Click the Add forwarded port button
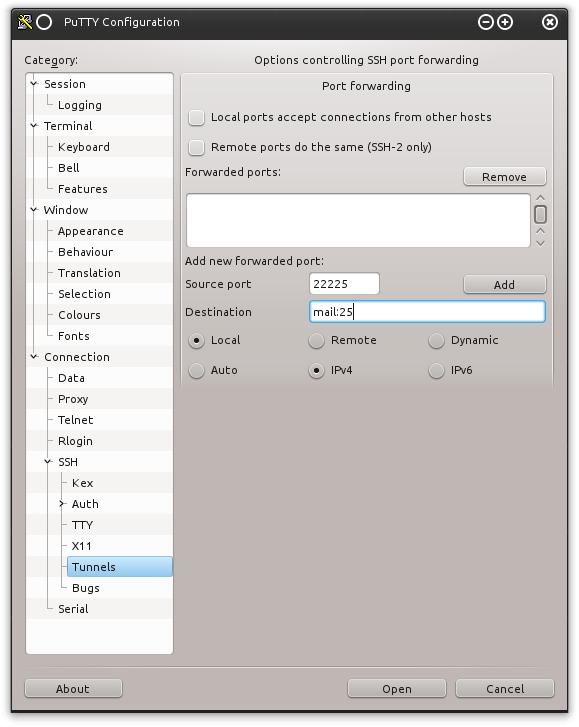 pyautogui.click(x=505, y=284)
